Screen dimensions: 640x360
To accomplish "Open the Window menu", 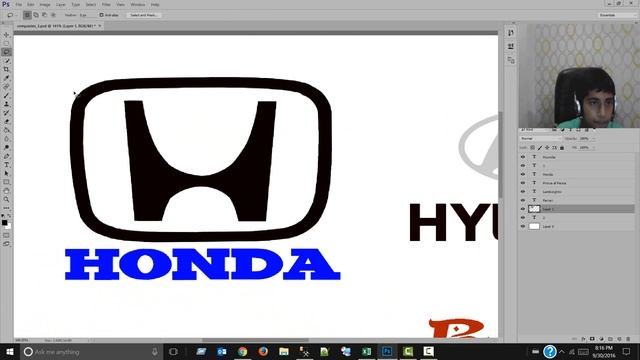I will (138, 4).
